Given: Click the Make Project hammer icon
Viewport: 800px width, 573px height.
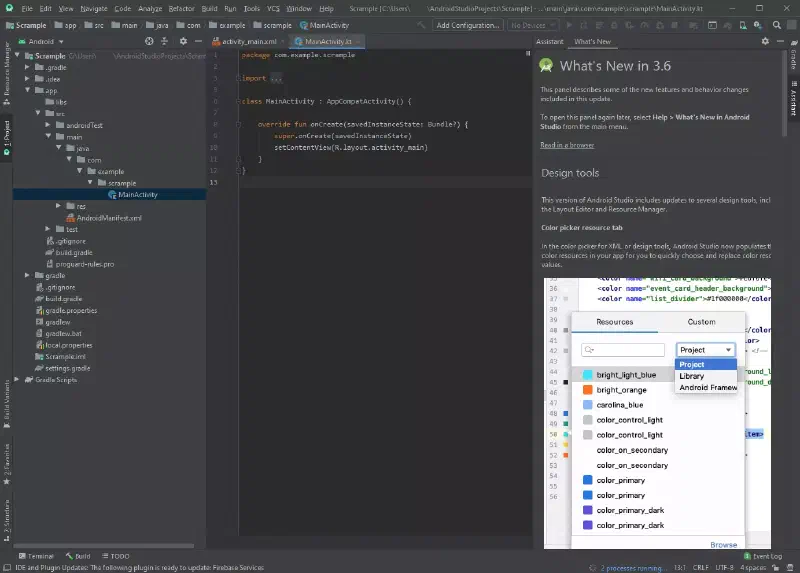Looking at the screenshot, I should (x=420, y=25).
